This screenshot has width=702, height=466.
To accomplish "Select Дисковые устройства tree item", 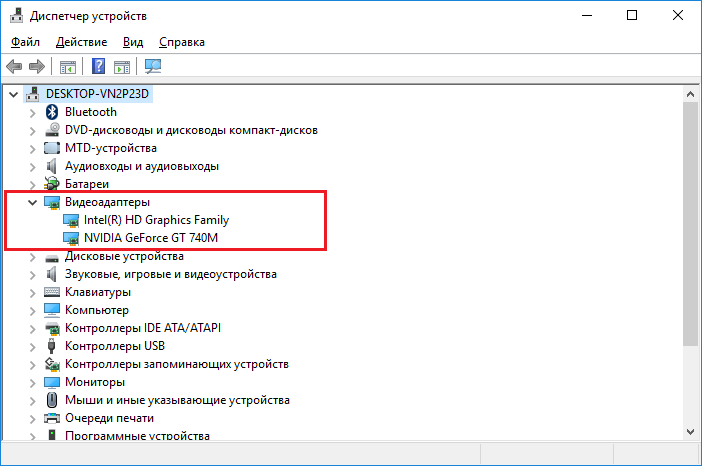I will click(124, 256).
